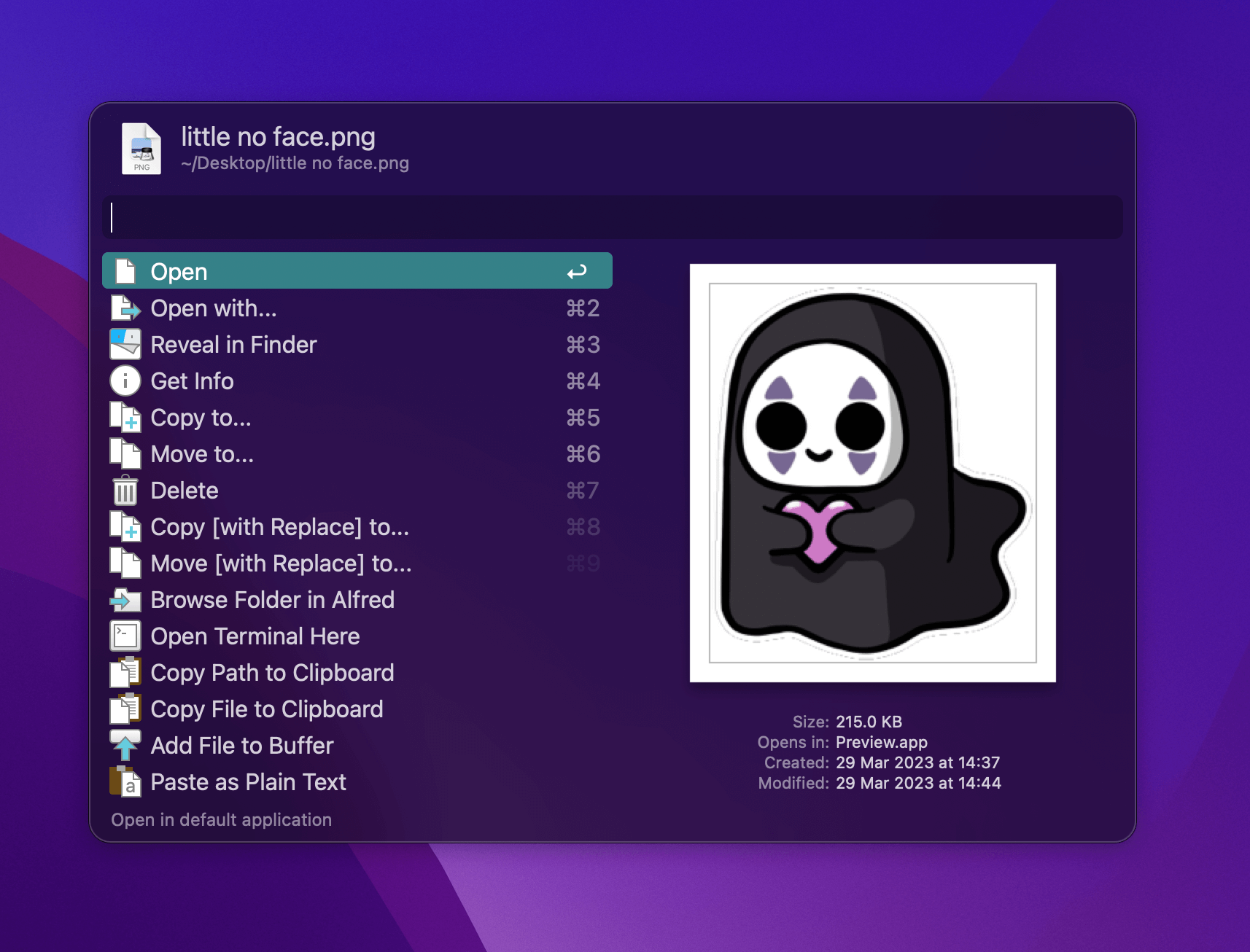Click the Reveal in Finder icon
This screenshot has height=952, width=1250.
click(x=125, y=345)
